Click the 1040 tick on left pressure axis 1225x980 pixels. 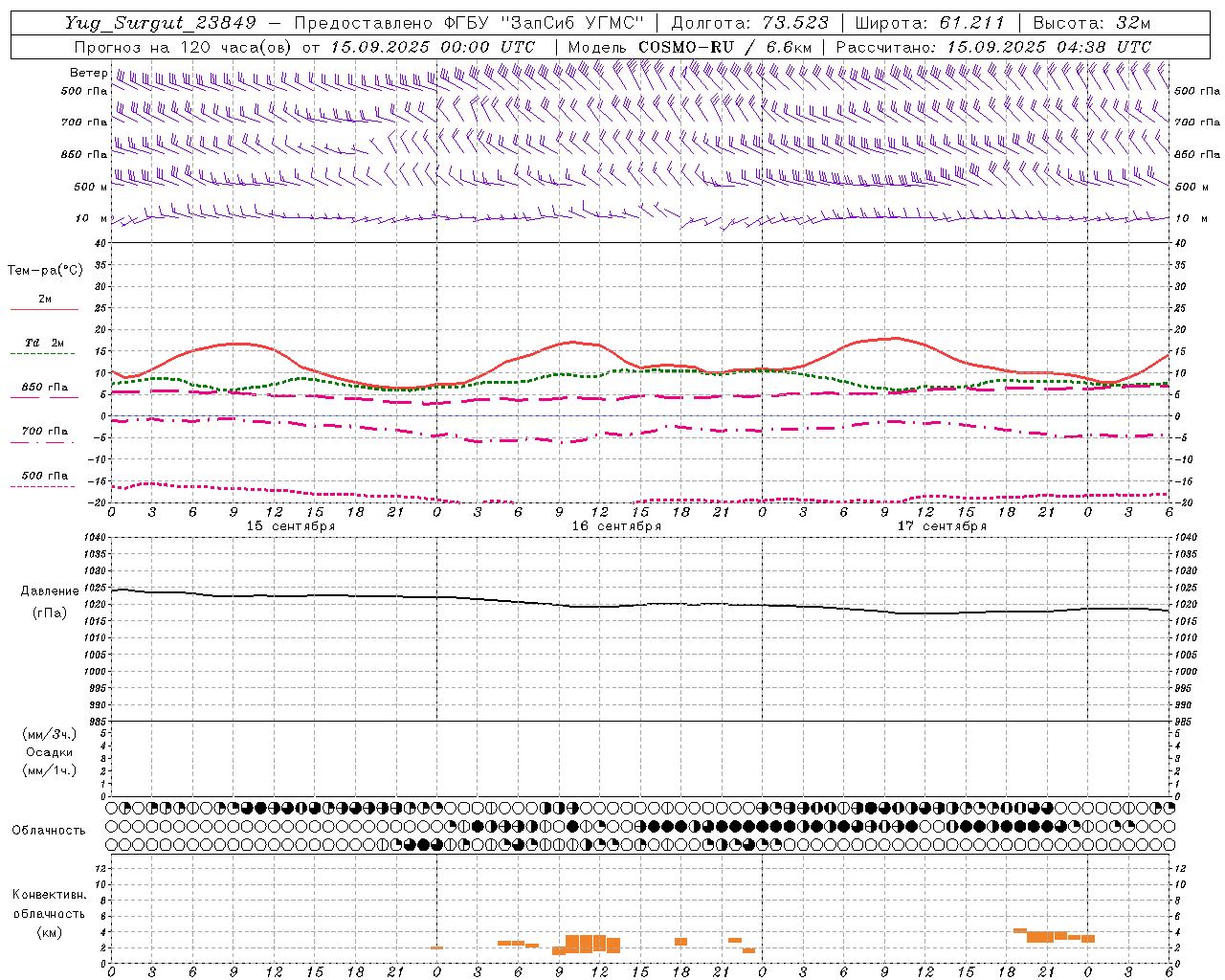pyautogui.click(x=94, y=538)
